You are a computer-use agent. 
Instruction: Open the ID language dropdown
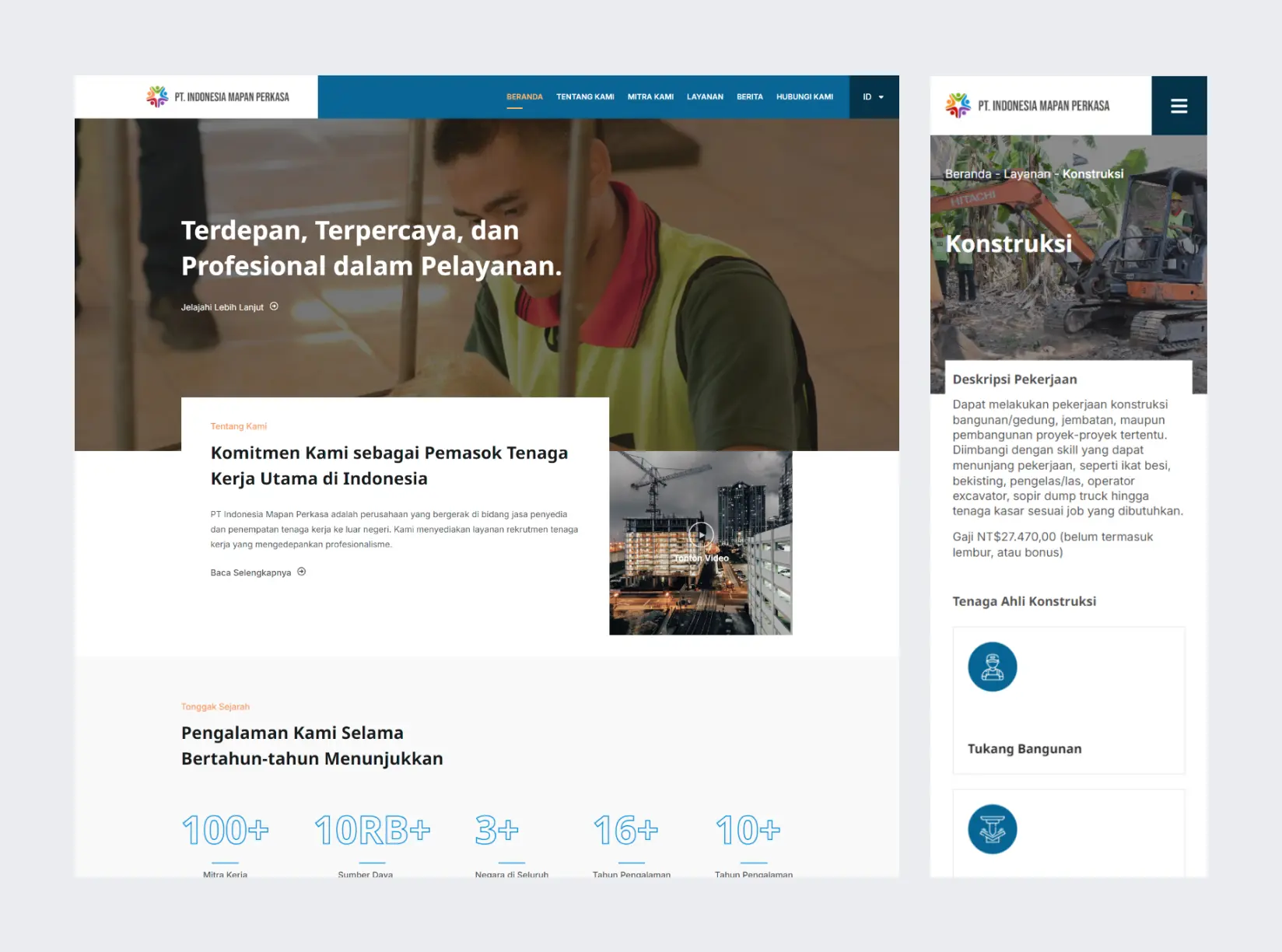pos(873,97)
